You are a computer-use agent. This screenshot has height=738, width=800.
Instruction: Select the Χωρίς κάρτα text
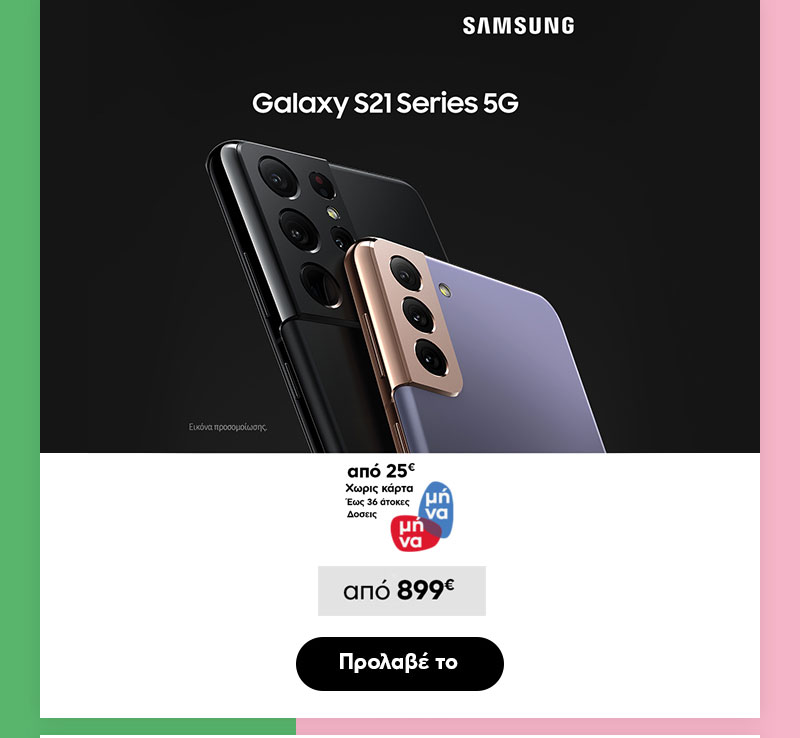[379, 488]
